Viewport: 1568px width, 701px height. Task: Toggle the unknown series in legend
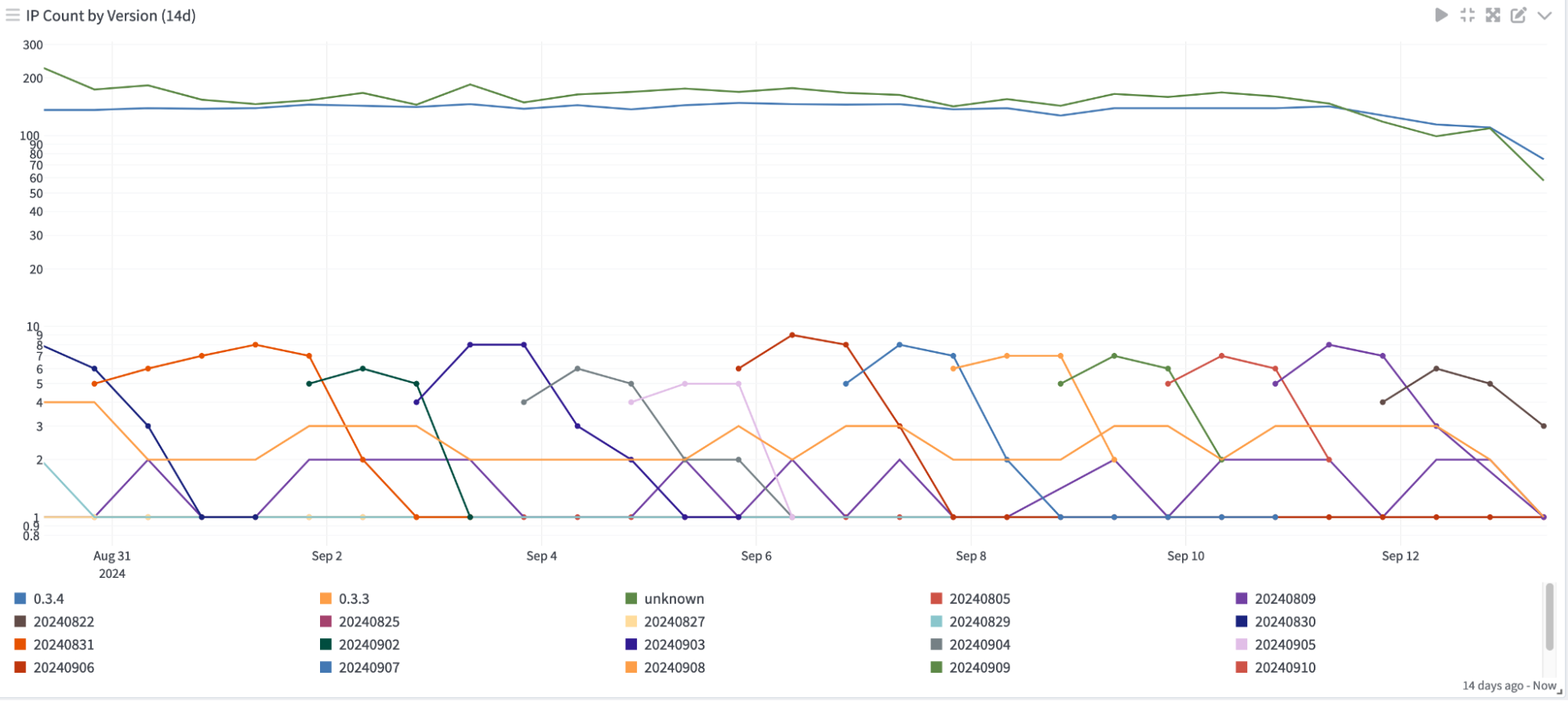665,599
